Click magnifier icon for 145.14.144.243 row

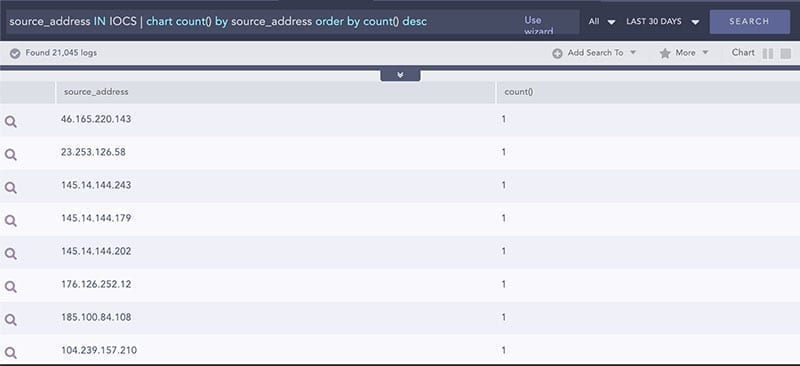[11, 188]
